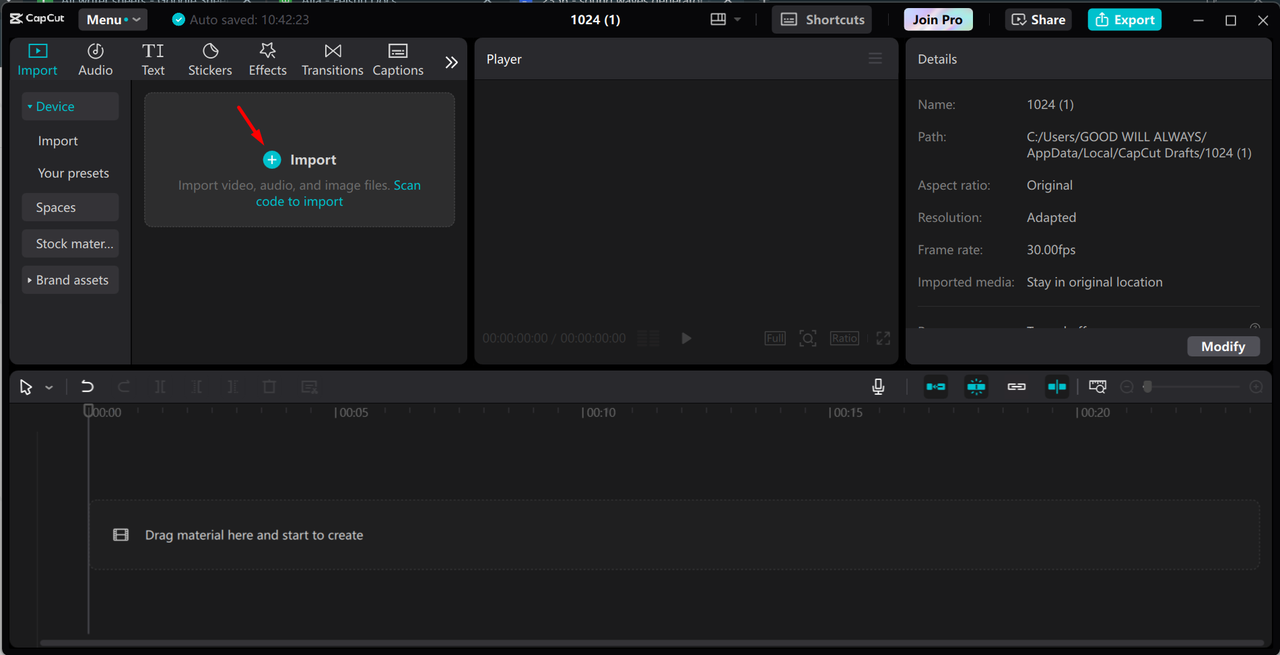Show more tabs with double-chevron icon

[451, 62]
